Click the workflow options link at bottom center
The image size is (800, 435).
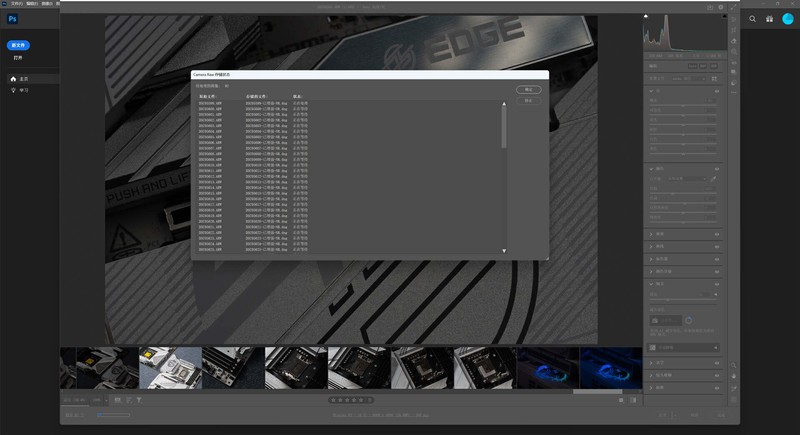[381, 415]
